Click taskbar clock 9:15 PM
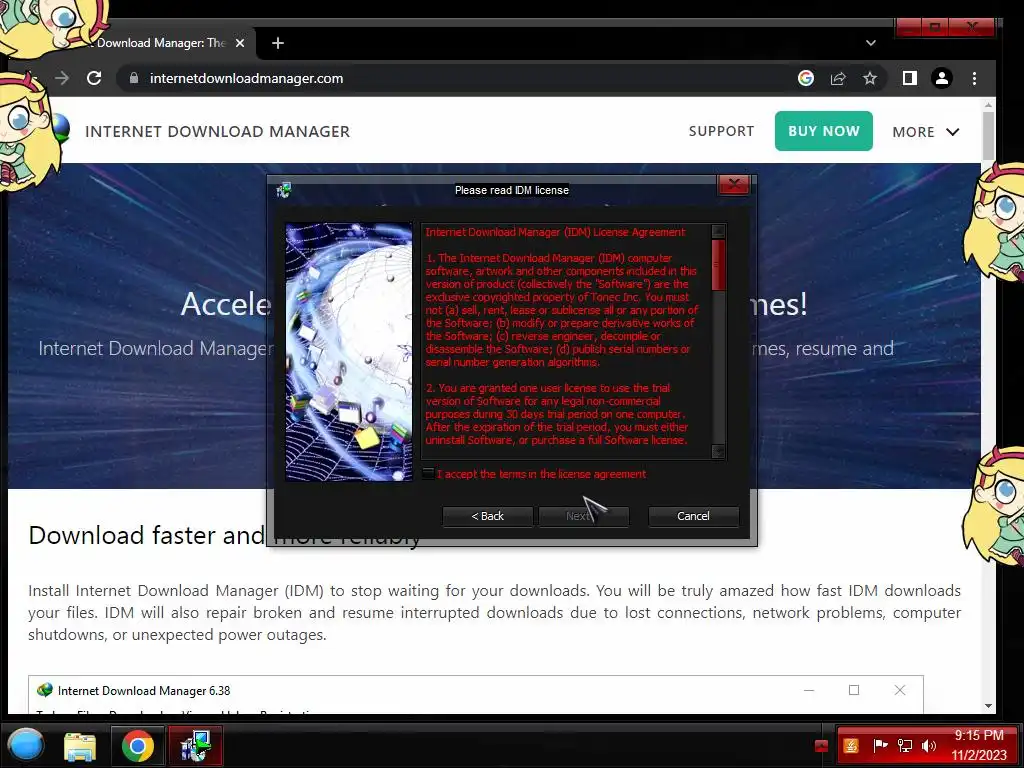This screenshot has width=1024, height=768. tap(979, 735)
